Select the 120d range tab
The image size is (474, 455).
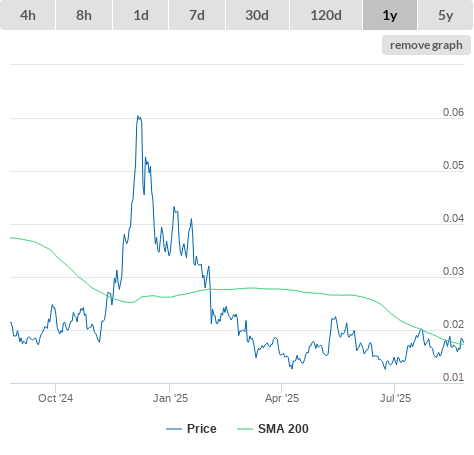[326, 15]
